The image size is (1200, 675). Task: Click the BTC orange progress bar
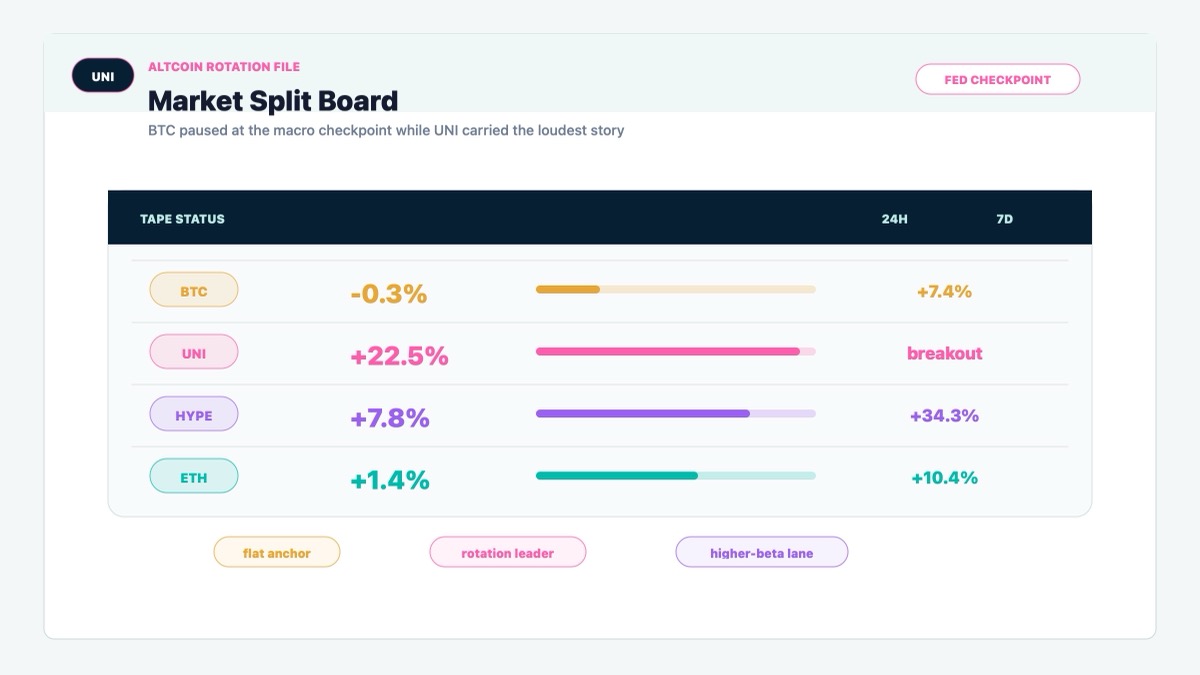[676, 290]
